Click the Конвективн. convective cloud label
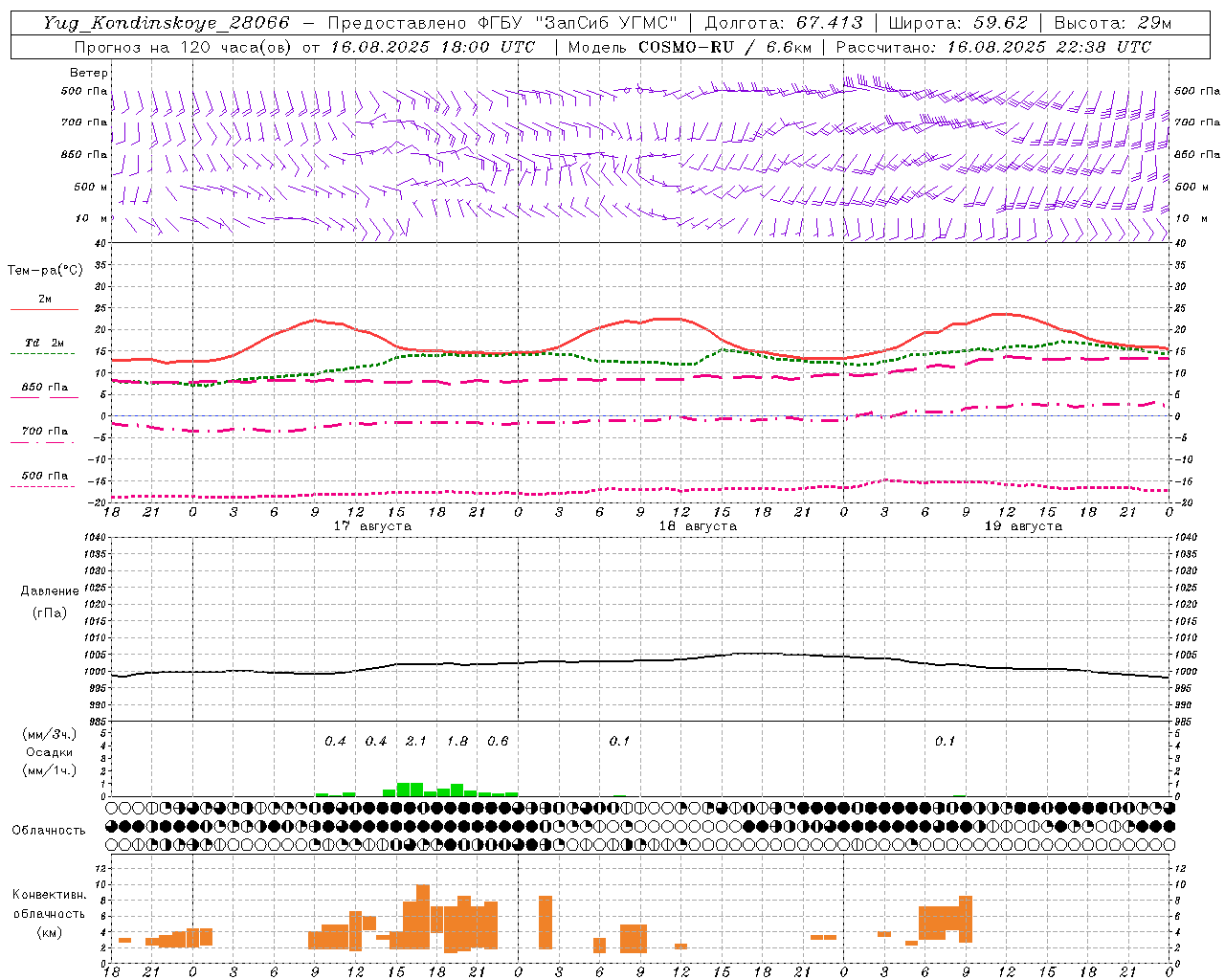 (x=49, y=895)
